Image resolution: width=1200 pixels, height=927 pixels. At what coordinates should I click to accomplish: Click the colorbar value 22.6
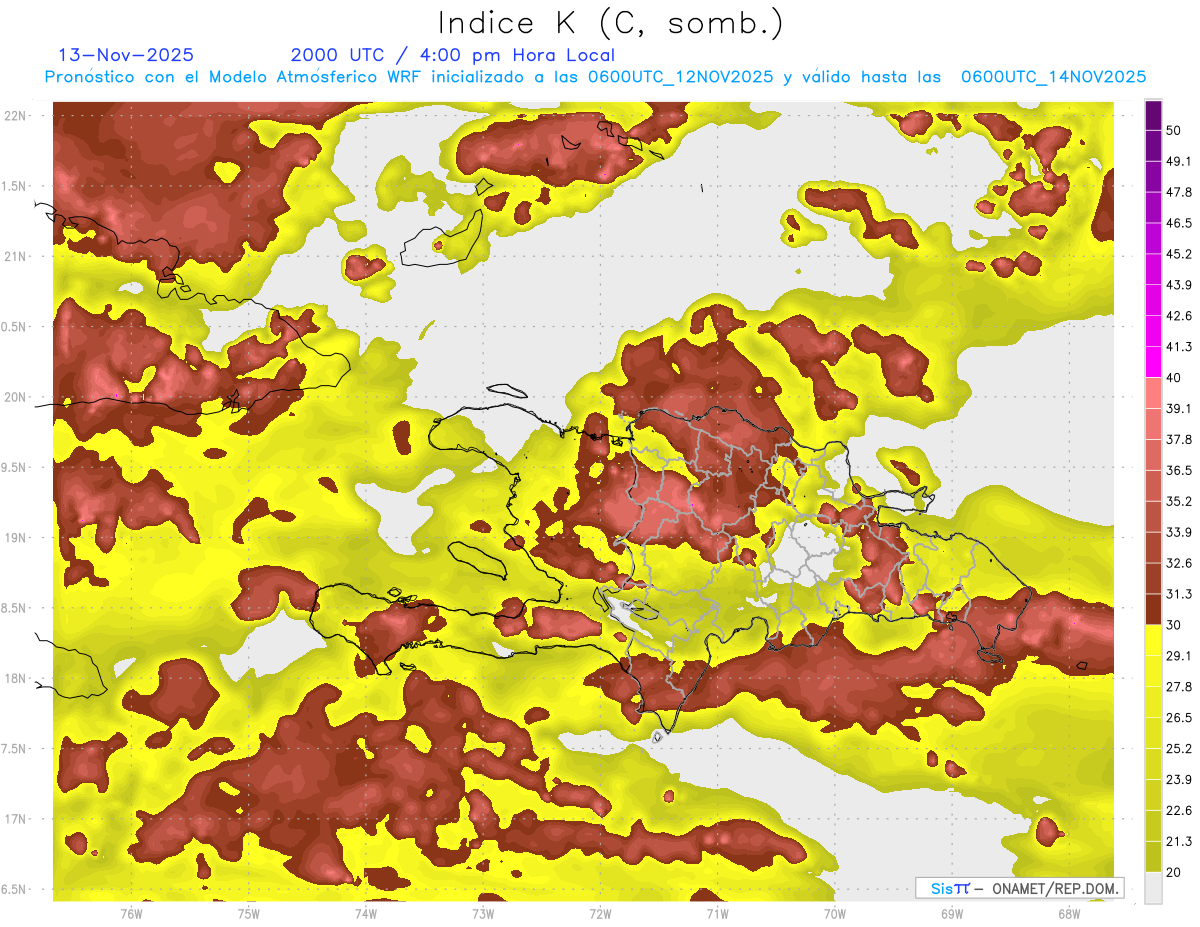(1179, 811)
